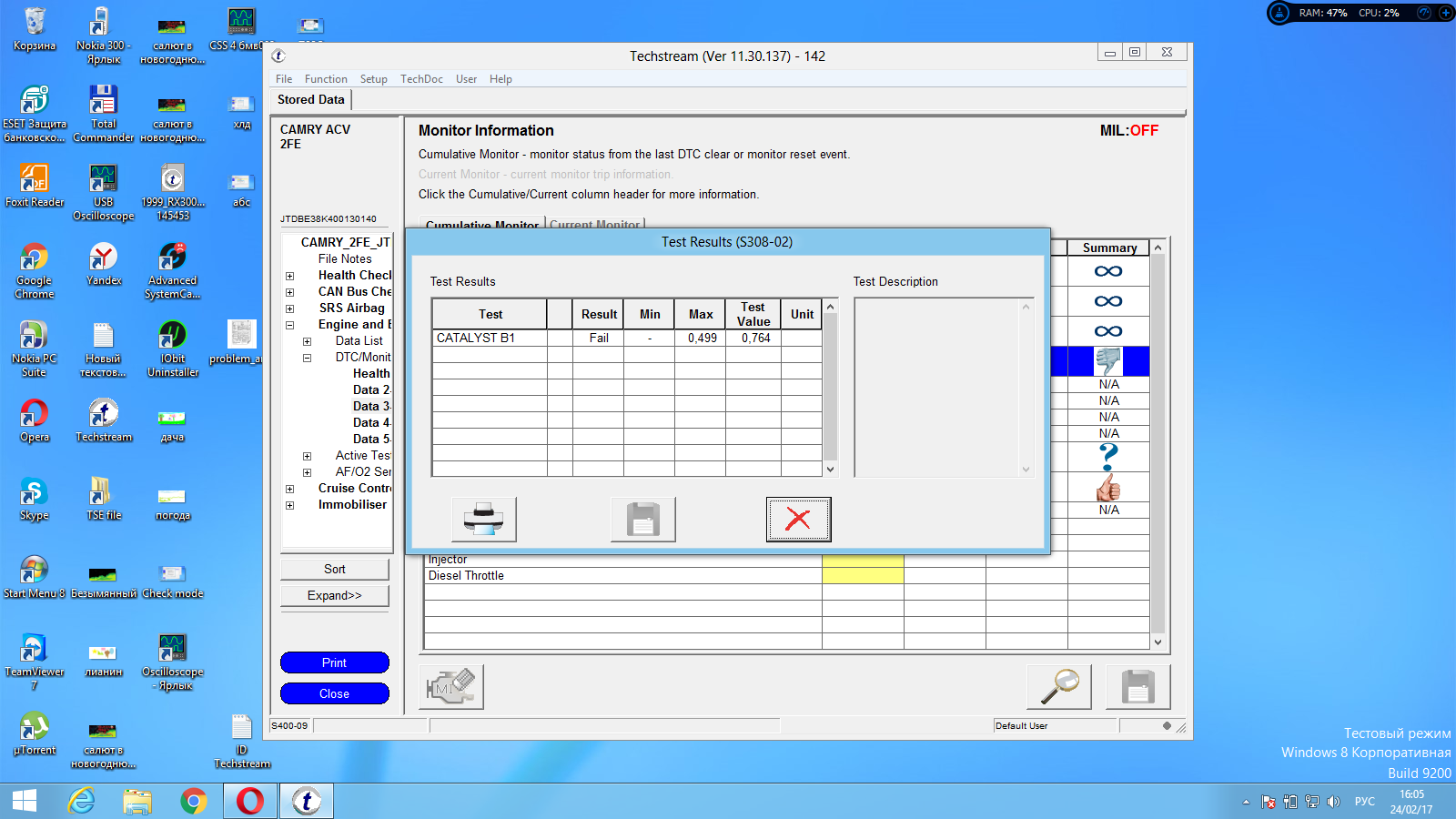Viewport: 1456px width, 819px height.
Task: Switch to the Current Monitor tab
Action: coord(595,224)
